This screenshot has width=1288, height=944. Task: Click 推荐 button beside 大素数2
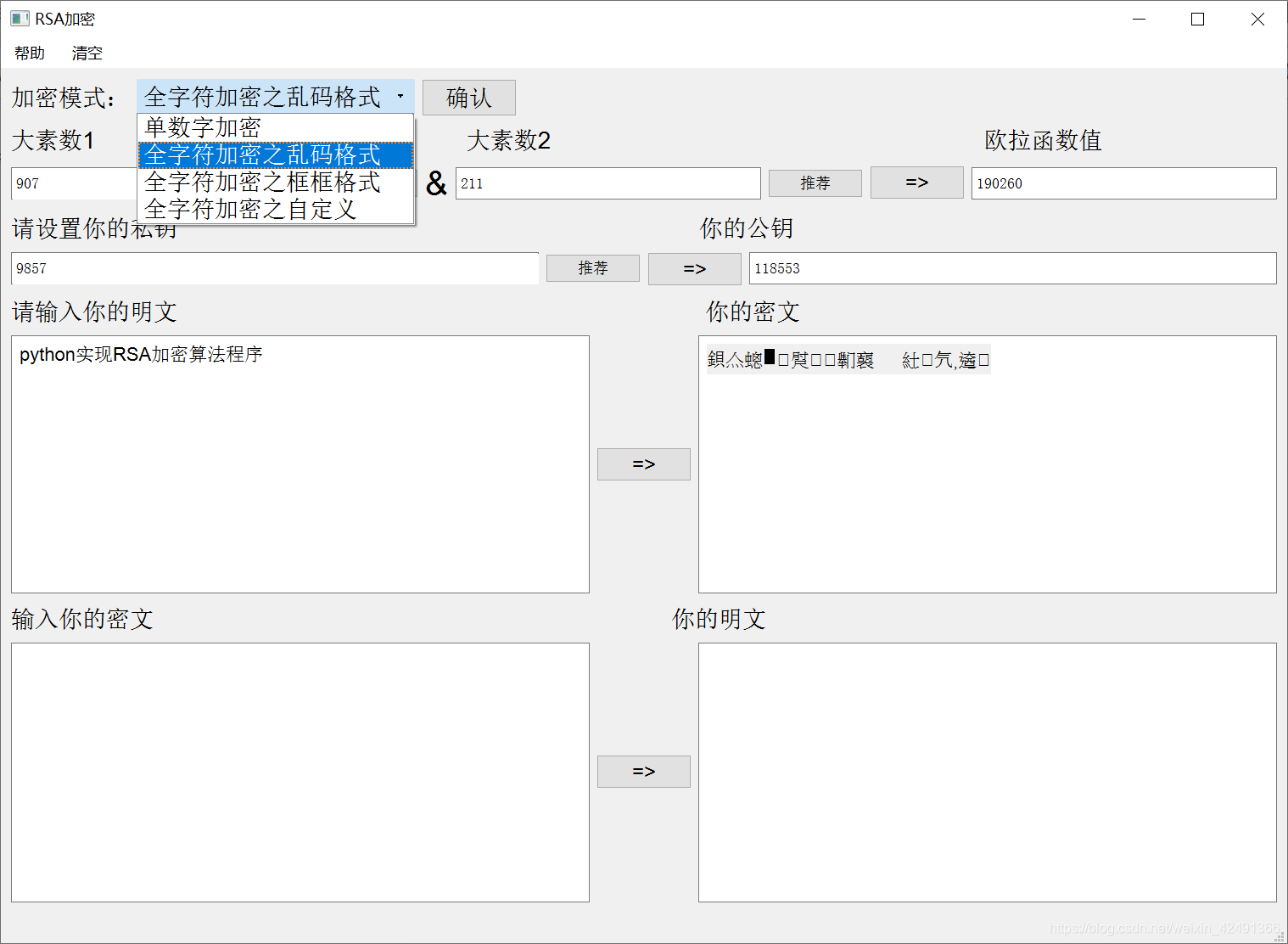point(815,183)
